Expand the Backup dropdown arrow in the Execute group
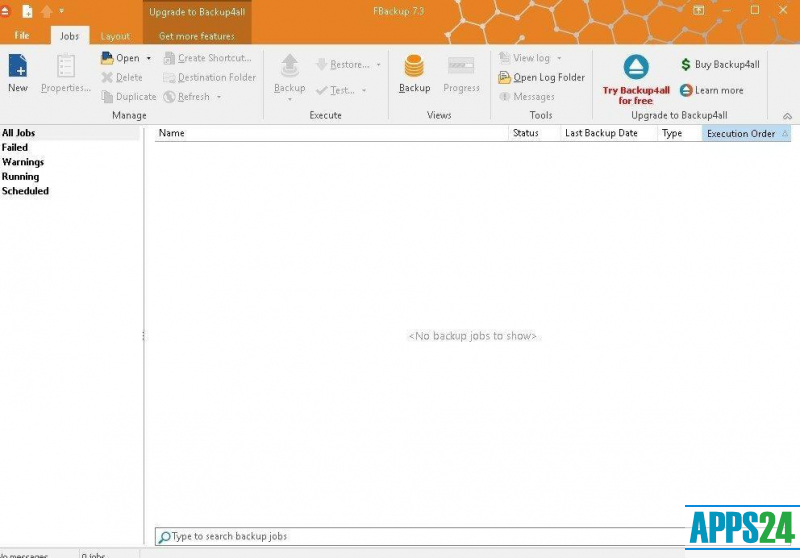This screenshot has width=800, height=558. [290, 99]
